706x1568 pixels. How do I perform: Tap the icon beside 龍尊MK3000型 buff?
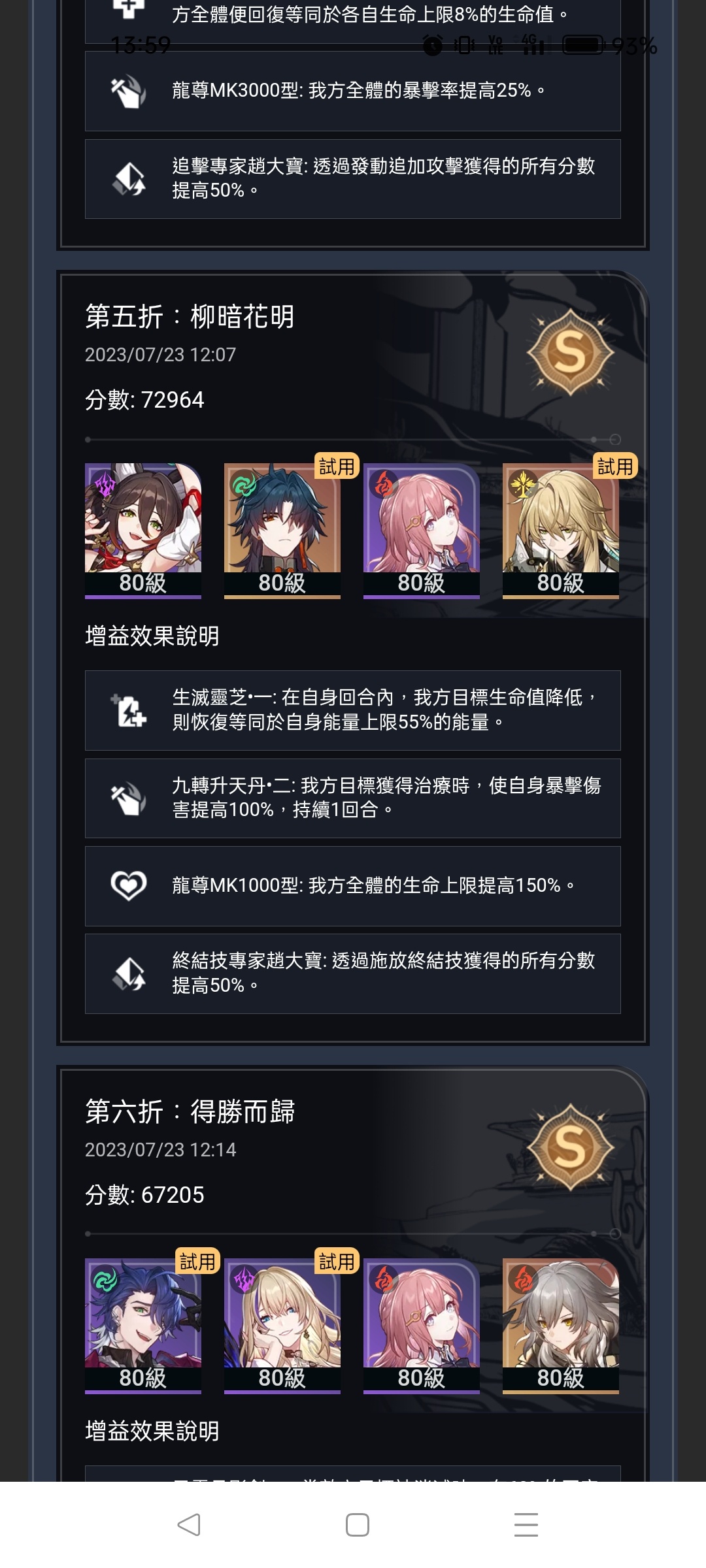tap(129, 91)
